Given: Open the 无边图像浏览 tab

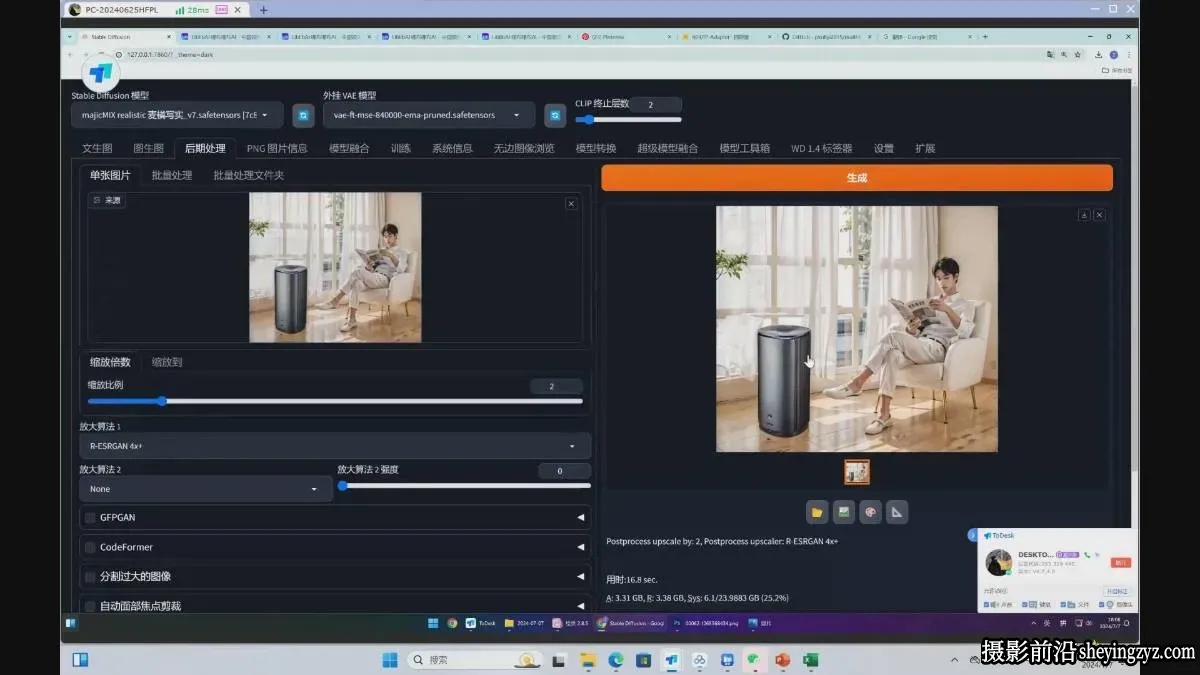Looking at the screenshot, I should [x=524, y=148].
